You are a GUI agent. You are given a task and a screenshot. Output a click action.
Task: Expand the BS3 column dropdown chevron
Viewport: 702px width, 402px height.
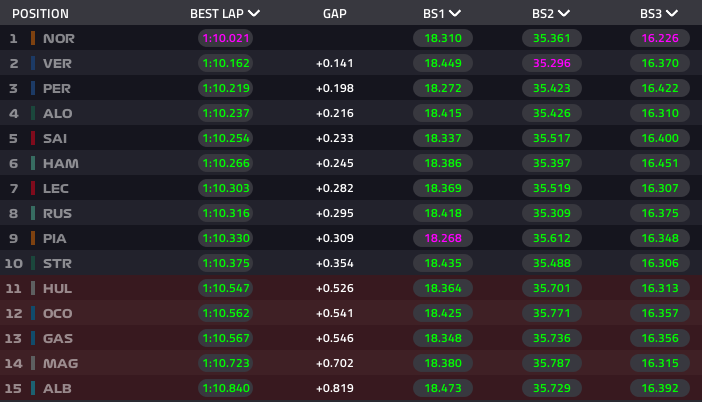(x=672, y=13)
